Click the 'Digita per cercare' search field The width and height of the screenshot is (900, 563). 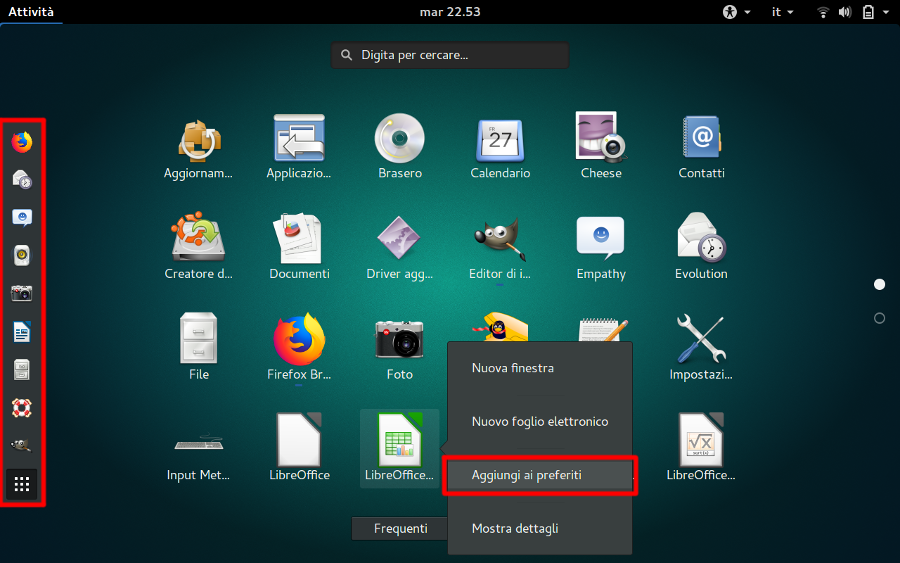450,55
